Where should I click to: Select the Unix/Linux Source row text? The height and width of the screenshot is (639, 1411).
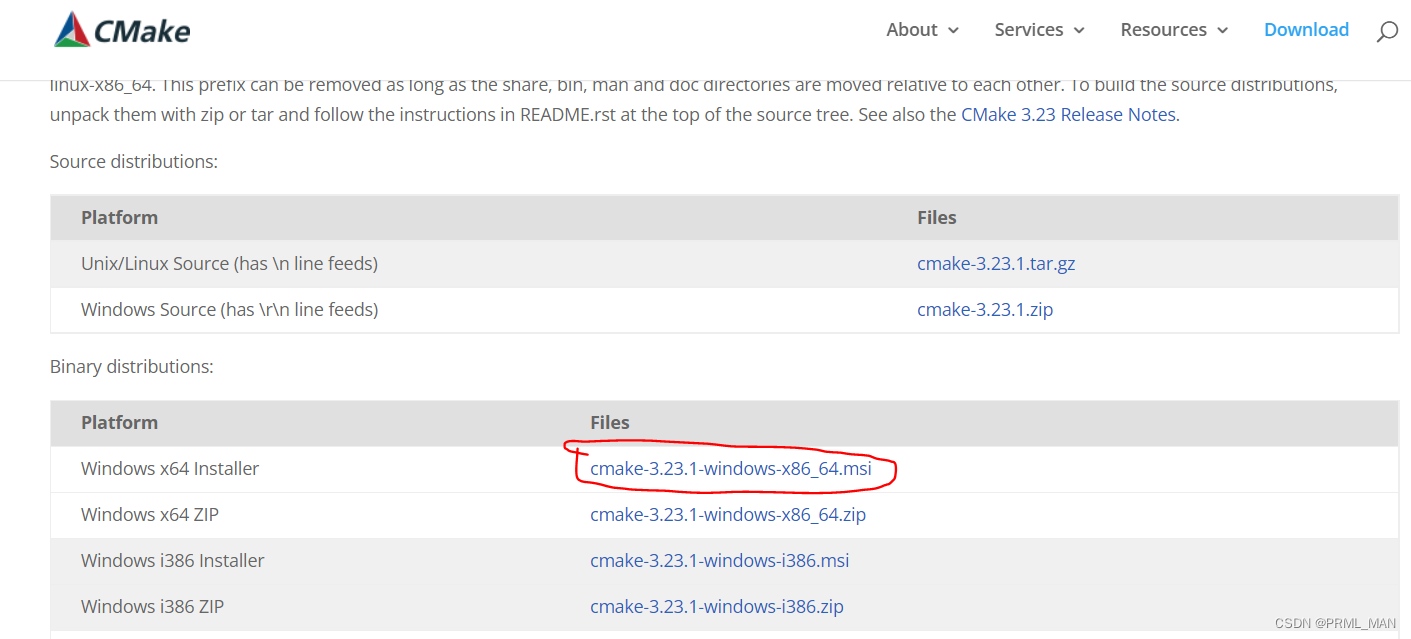pyautogui.click(x=229, y=264)
